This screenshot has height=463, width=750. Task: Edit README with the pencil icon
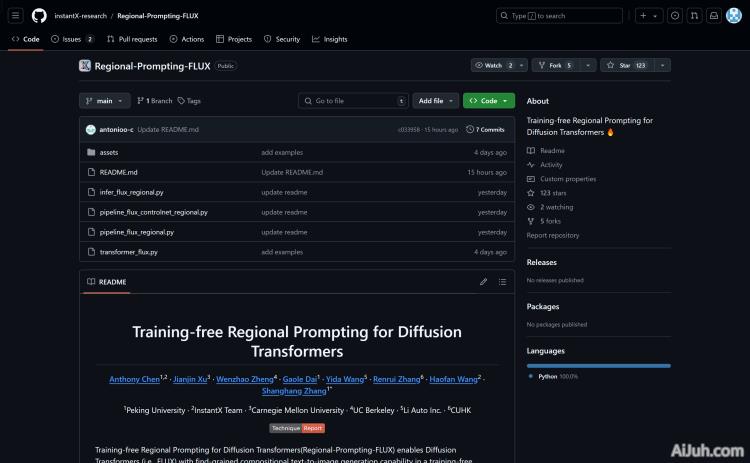tap(484, 282)
